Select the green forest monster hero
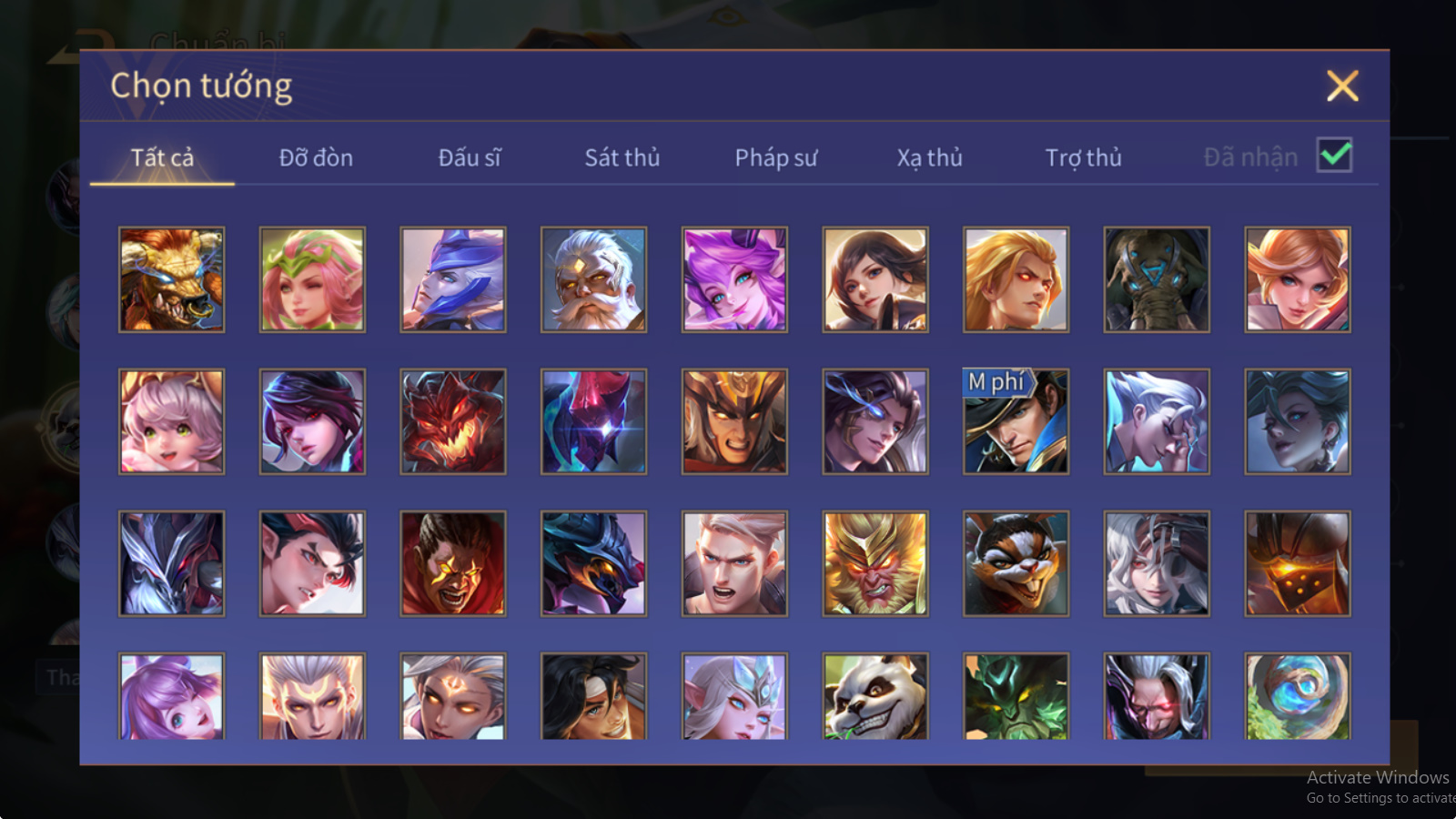 tap(1016, 696)
